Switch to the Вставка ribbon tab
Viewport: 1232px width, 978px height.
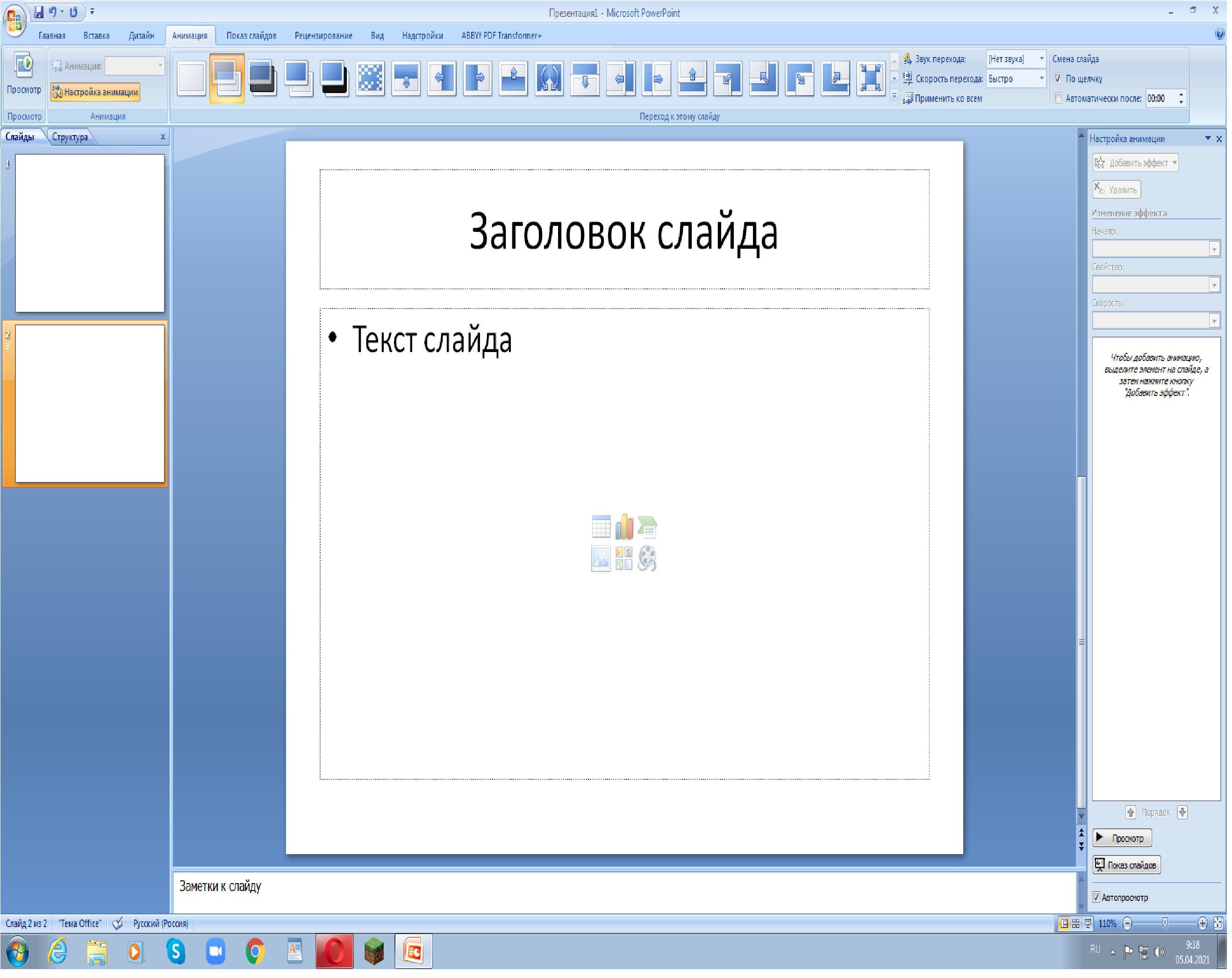click(96, 36)
